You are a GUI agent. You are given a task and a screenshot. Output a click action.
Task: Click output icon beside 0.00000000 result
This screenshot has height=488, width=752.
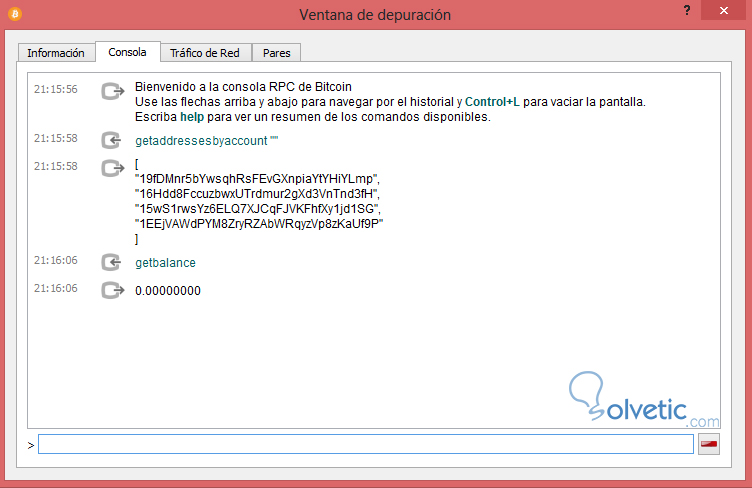(x=113, y=290)
